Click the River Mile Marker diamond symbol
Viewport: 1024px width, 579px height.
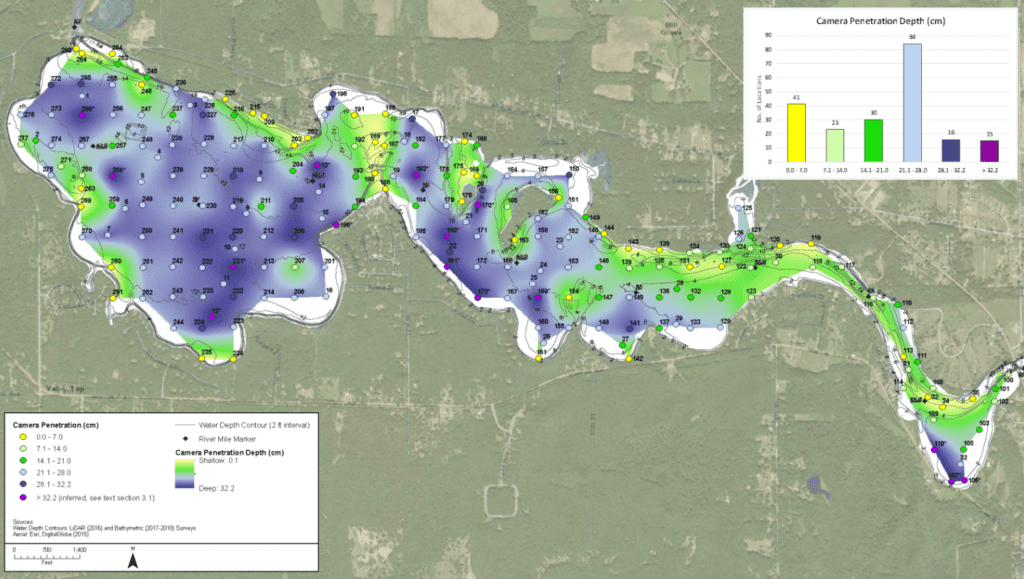[185, 439]
